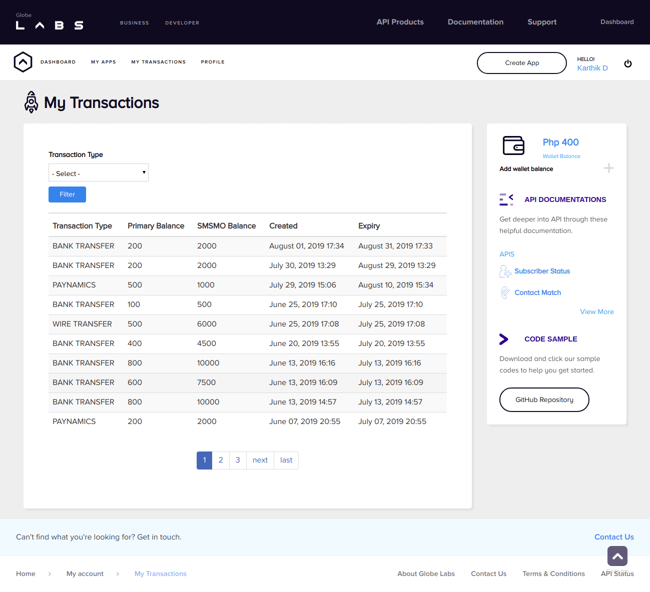The width and height of the screenshot is (650, 592).
Task: Click the Globe Labs logo
Action: (49, 22)
